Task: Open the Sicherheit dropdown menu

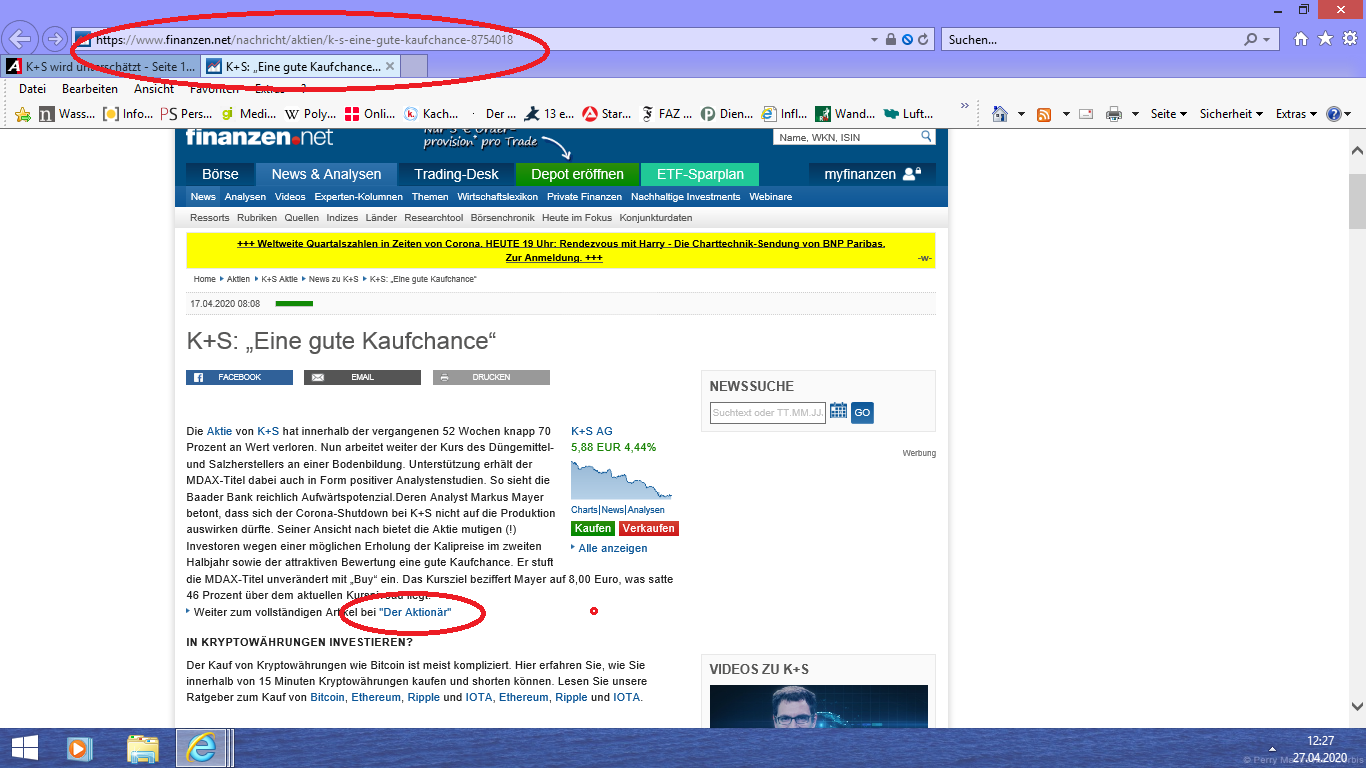Action: pos(1231,114)
